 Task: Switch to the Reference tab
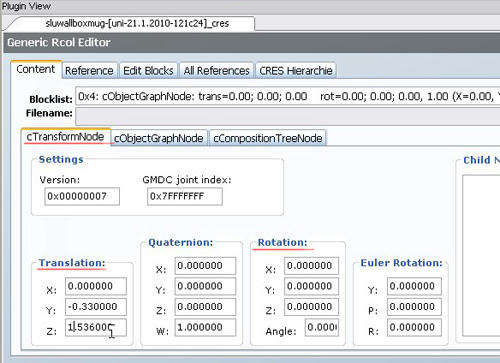click(89, 71)
